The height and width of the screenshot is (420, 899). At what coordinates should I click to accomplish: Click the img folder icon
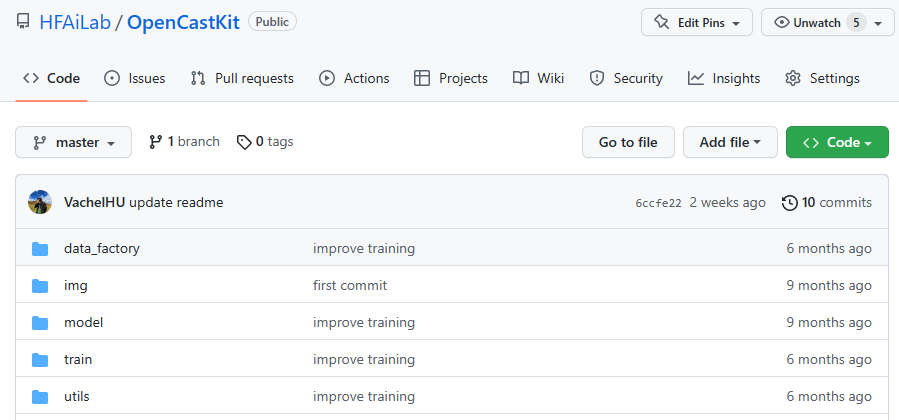point(40,285)
